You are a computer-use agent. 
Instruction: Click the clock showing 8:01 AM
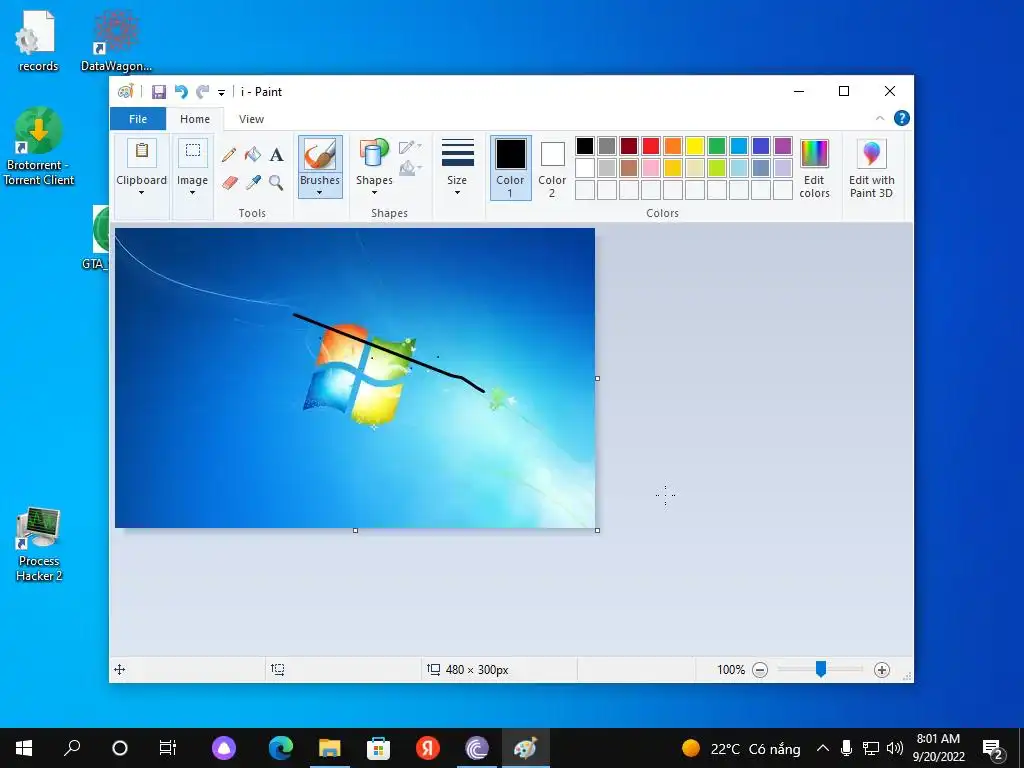pos(938,748)
